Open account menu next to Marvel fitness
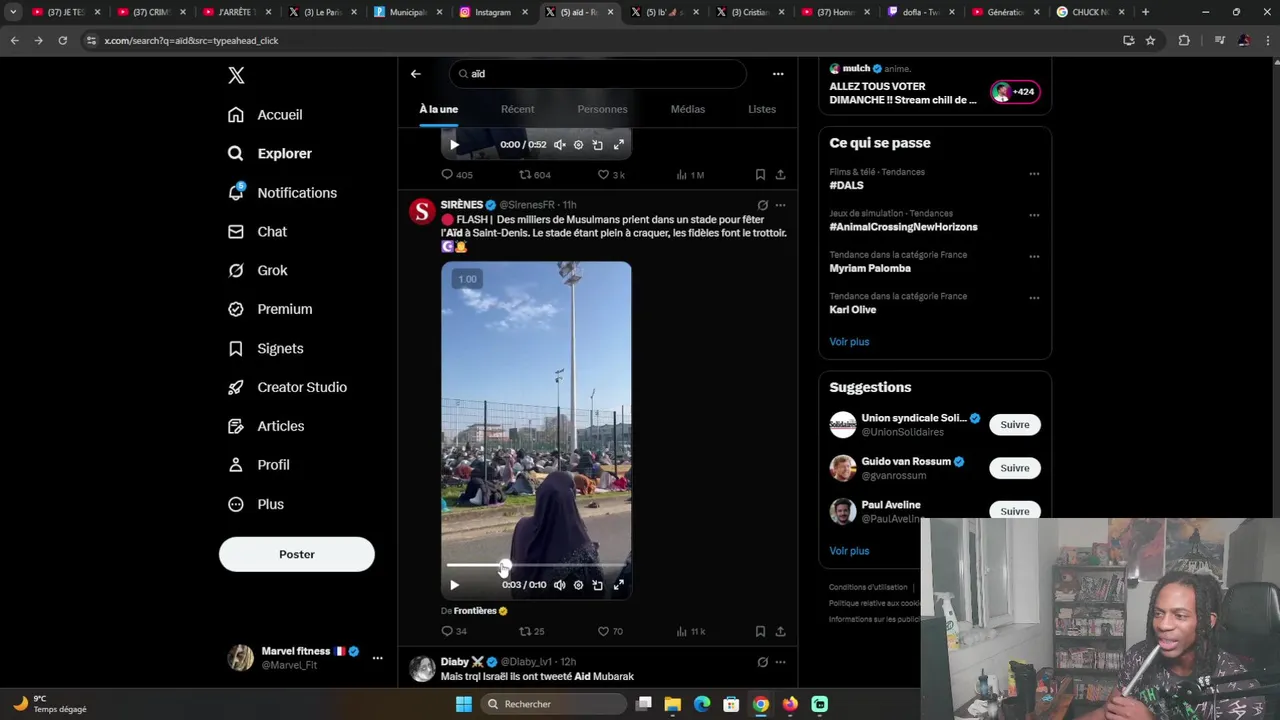 [x=377, y=658]
